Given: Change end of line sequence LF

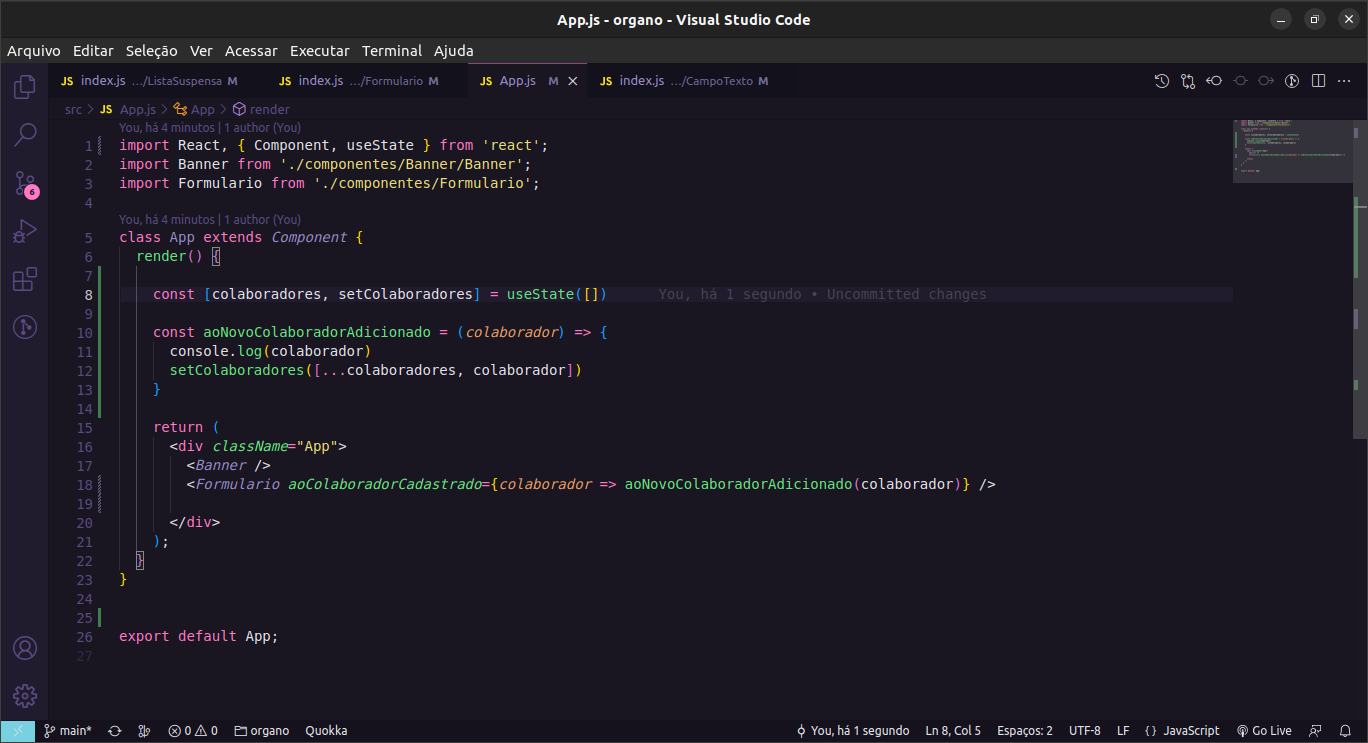Looking at the screenshot, I should click(1123, 731).
